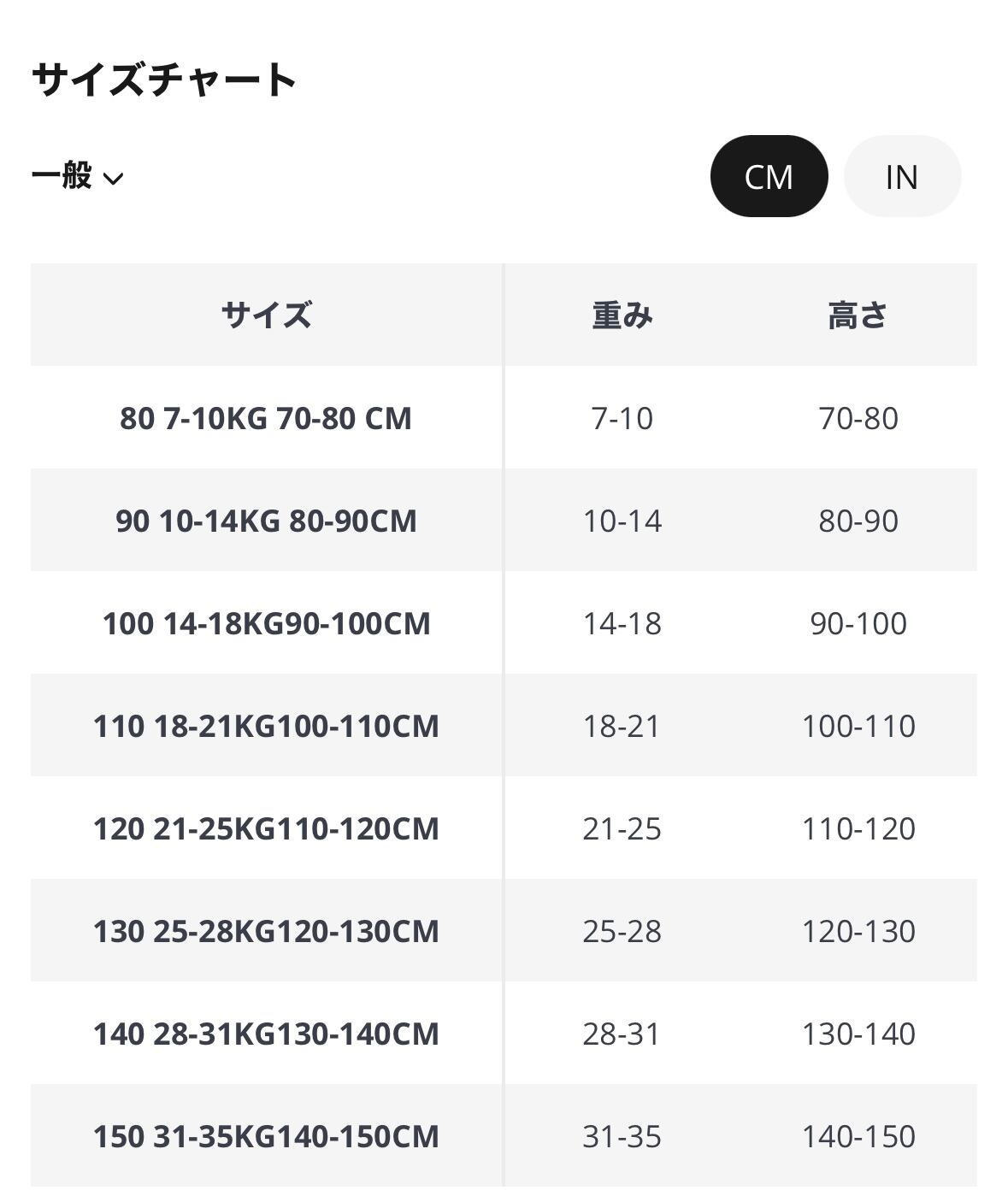Click the サイズ column header
Image resolution: width=1008 pixels, height=1202 pixels.
[x=266, y=315]
